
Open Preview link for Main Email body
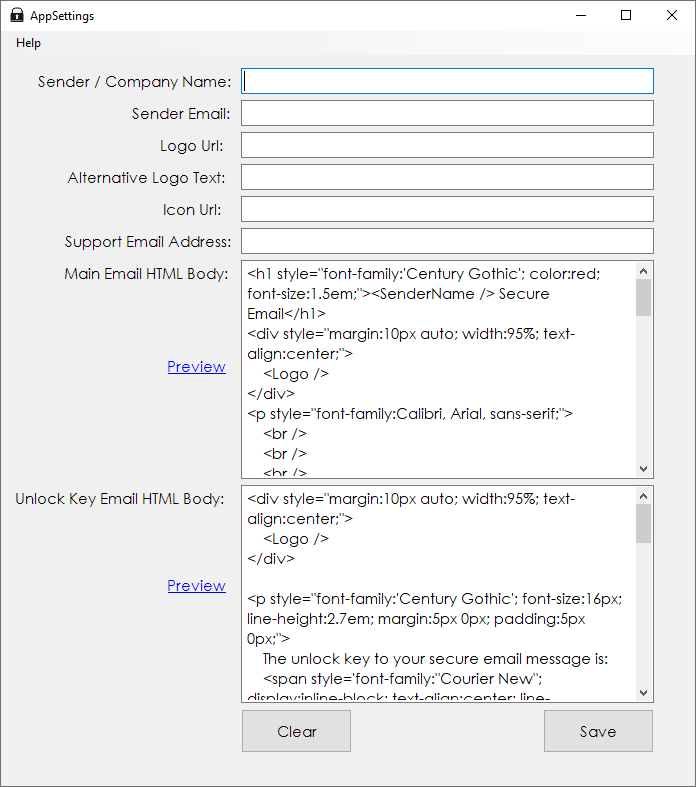[x=196, y=367]
